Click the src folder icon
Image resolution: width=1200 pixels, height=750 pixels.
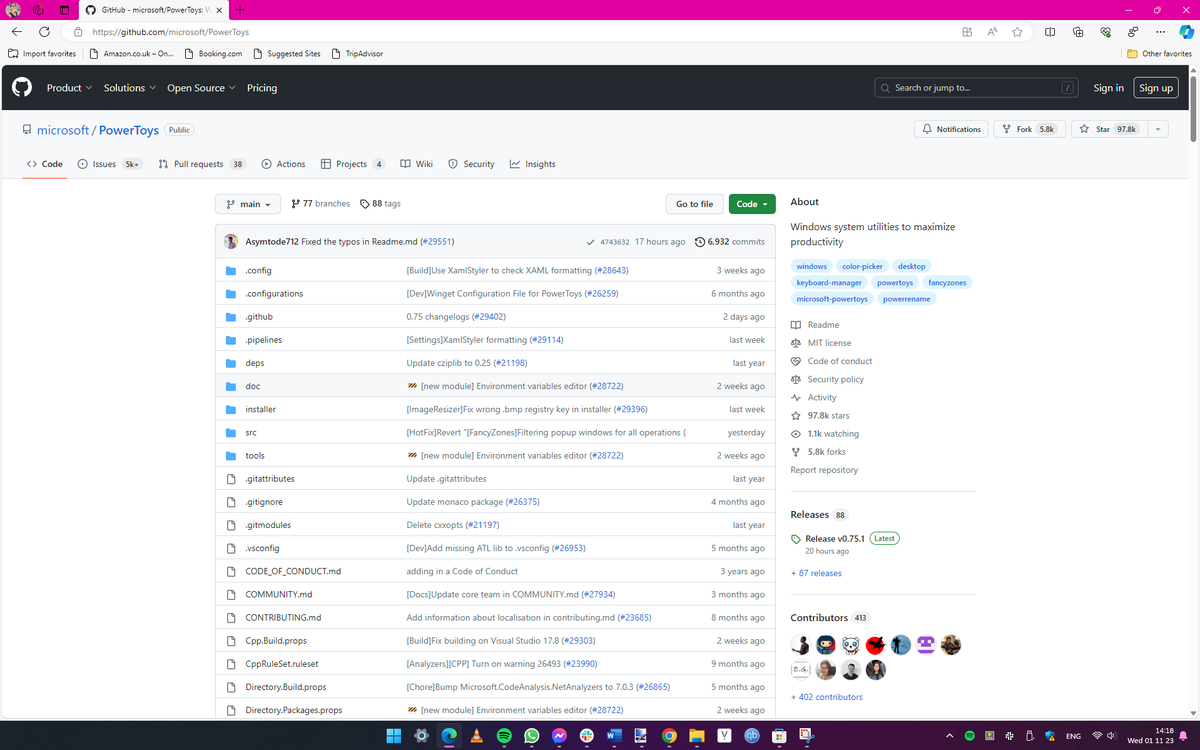tap(231, 432)
